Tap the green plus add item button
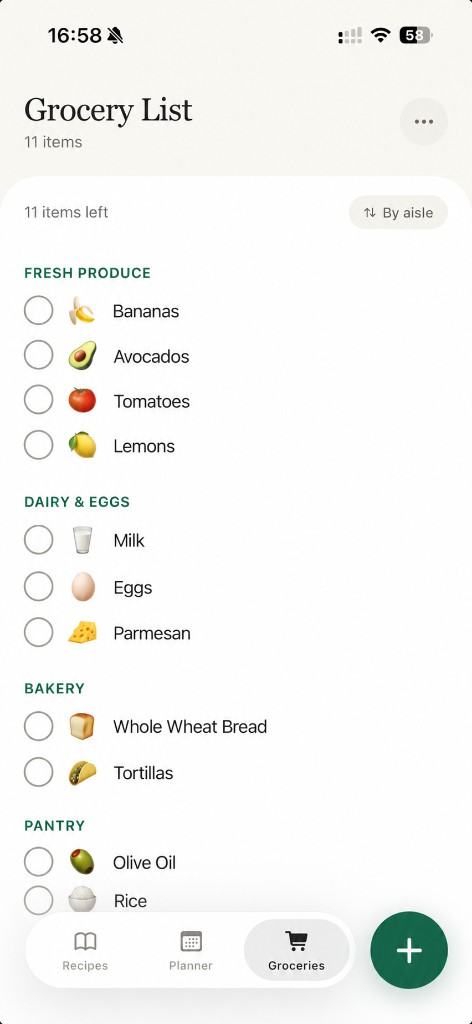472x1024 pixels. click(x=409, y=950)
